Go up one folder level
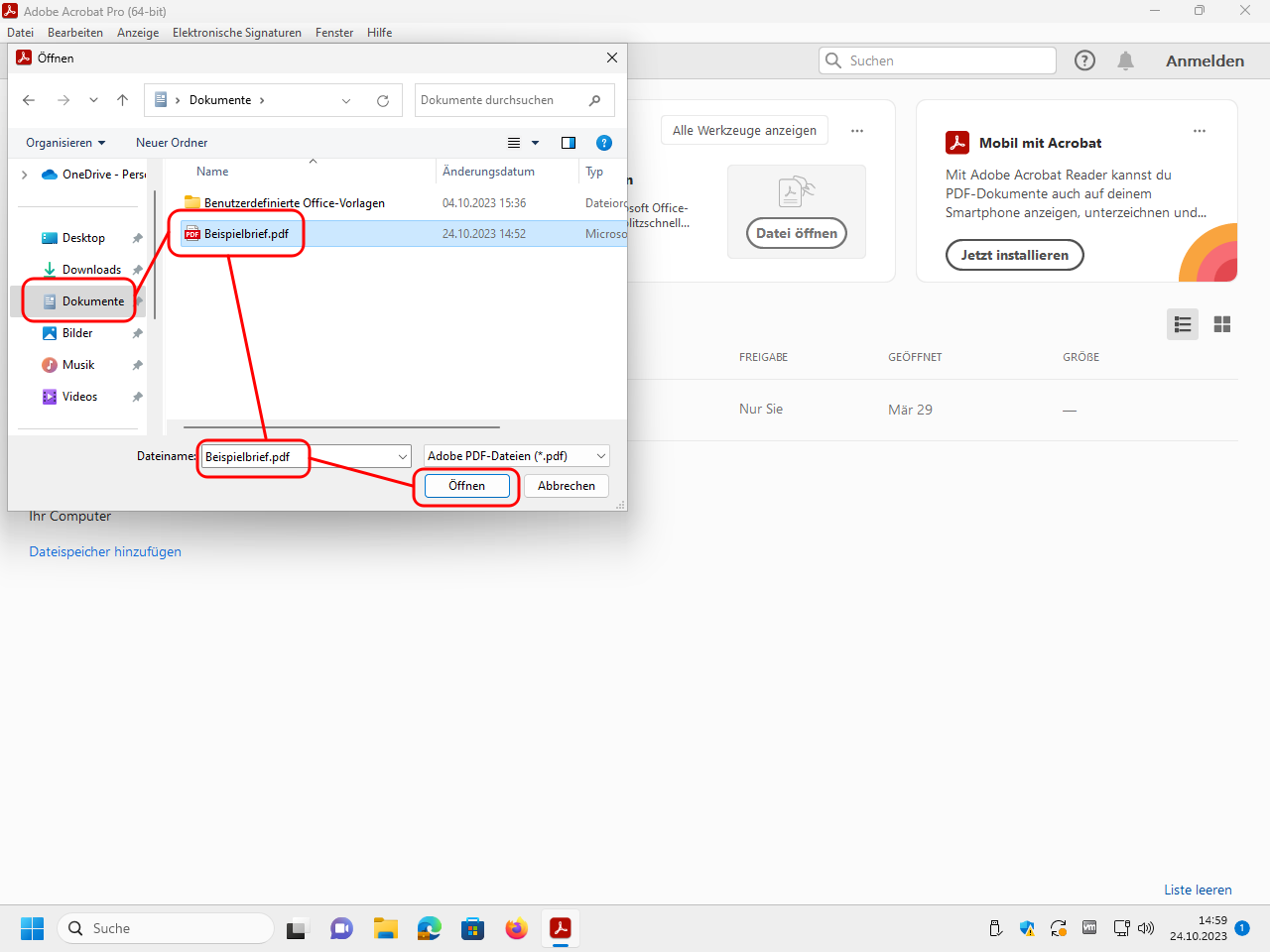The width and height of the screenshot is (1270, 952). [x=123, y=100]
